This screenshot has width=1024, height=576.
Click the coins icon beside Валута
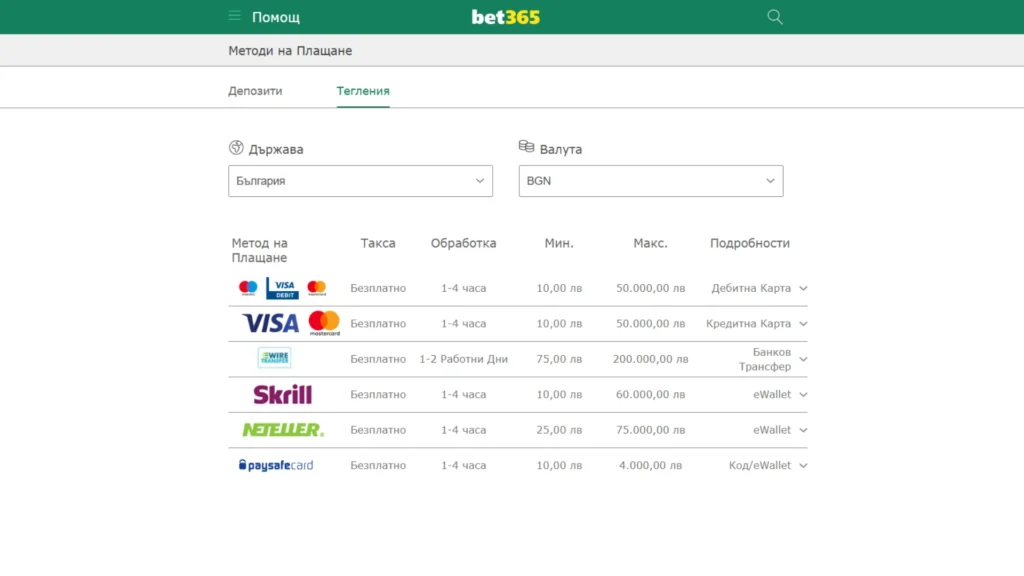click(x=526, y=146)
